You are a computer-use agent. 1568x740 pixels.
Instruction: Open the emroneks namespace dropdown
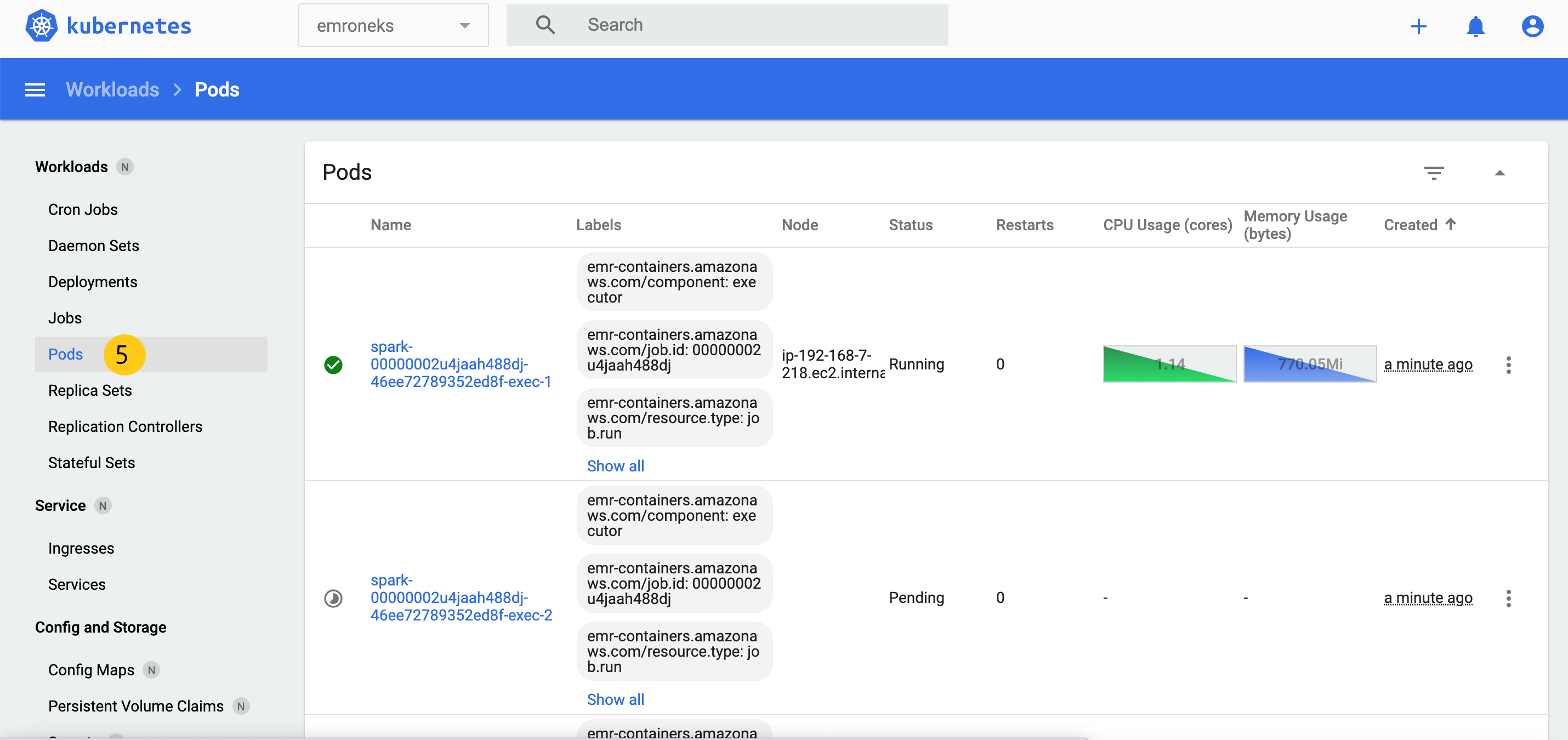tap(393, 26)
